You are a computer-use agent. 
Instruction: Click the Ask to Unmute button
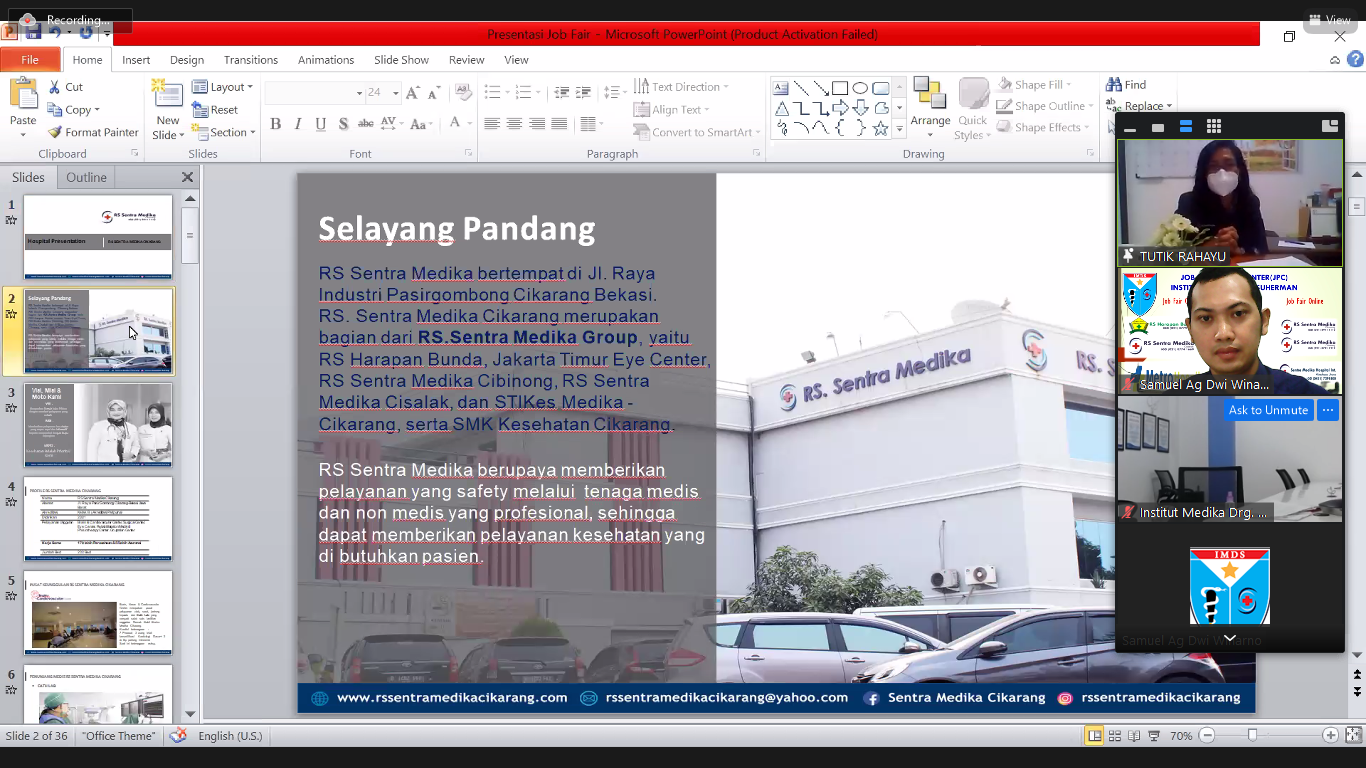[x=1268, y=410]
